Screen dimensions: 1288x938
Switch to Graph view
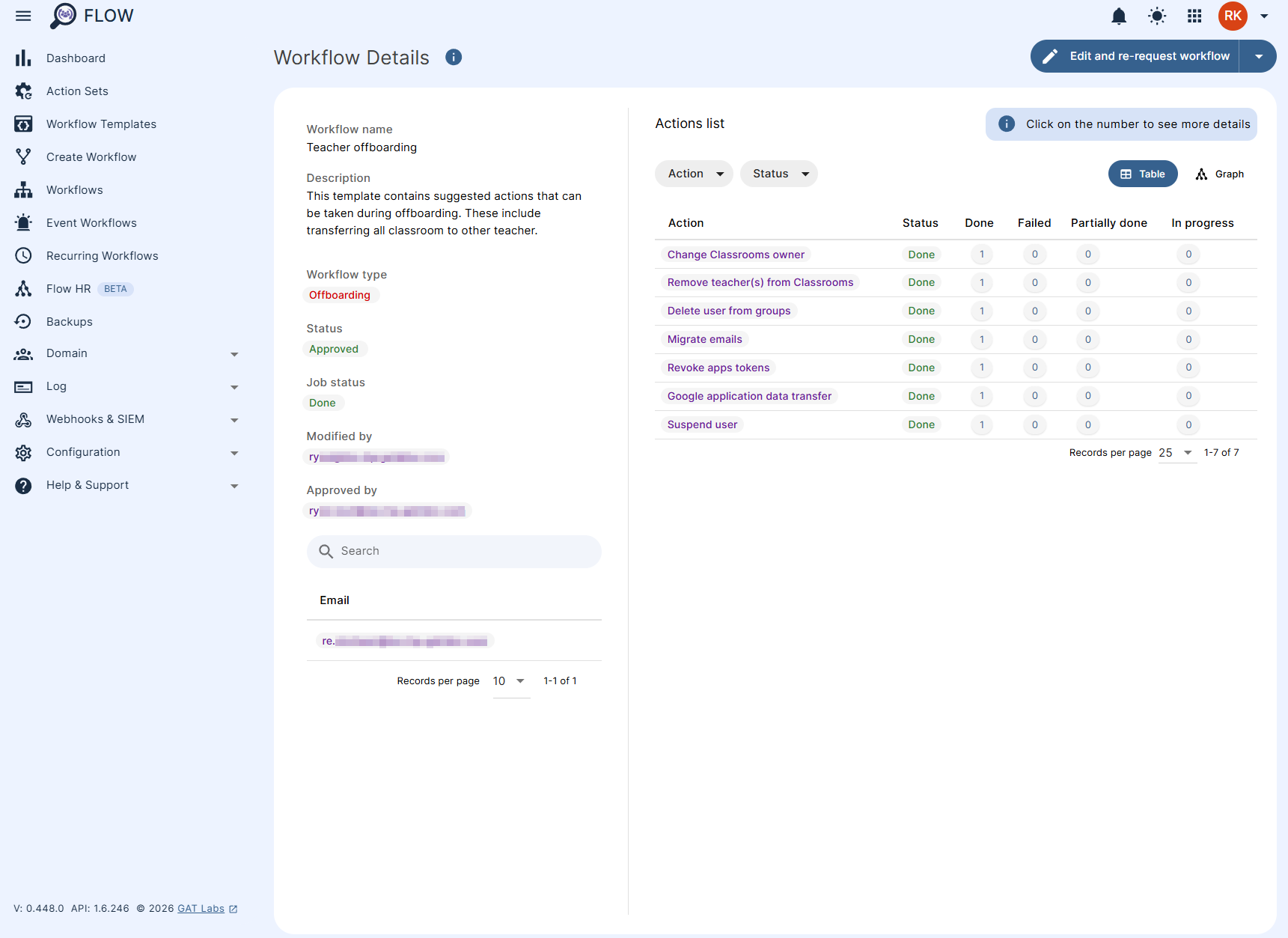[x=1219, y=174]
